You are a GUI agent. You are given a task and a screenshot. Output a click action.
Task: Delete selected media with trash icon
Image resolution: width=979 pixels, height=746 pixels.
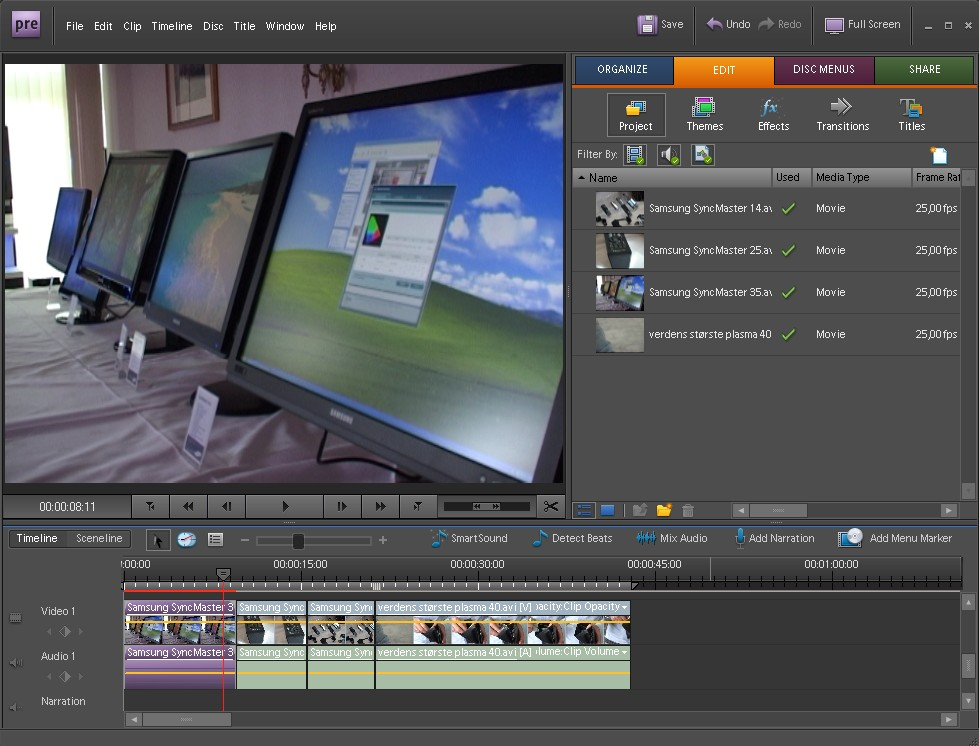click(688, 510)
